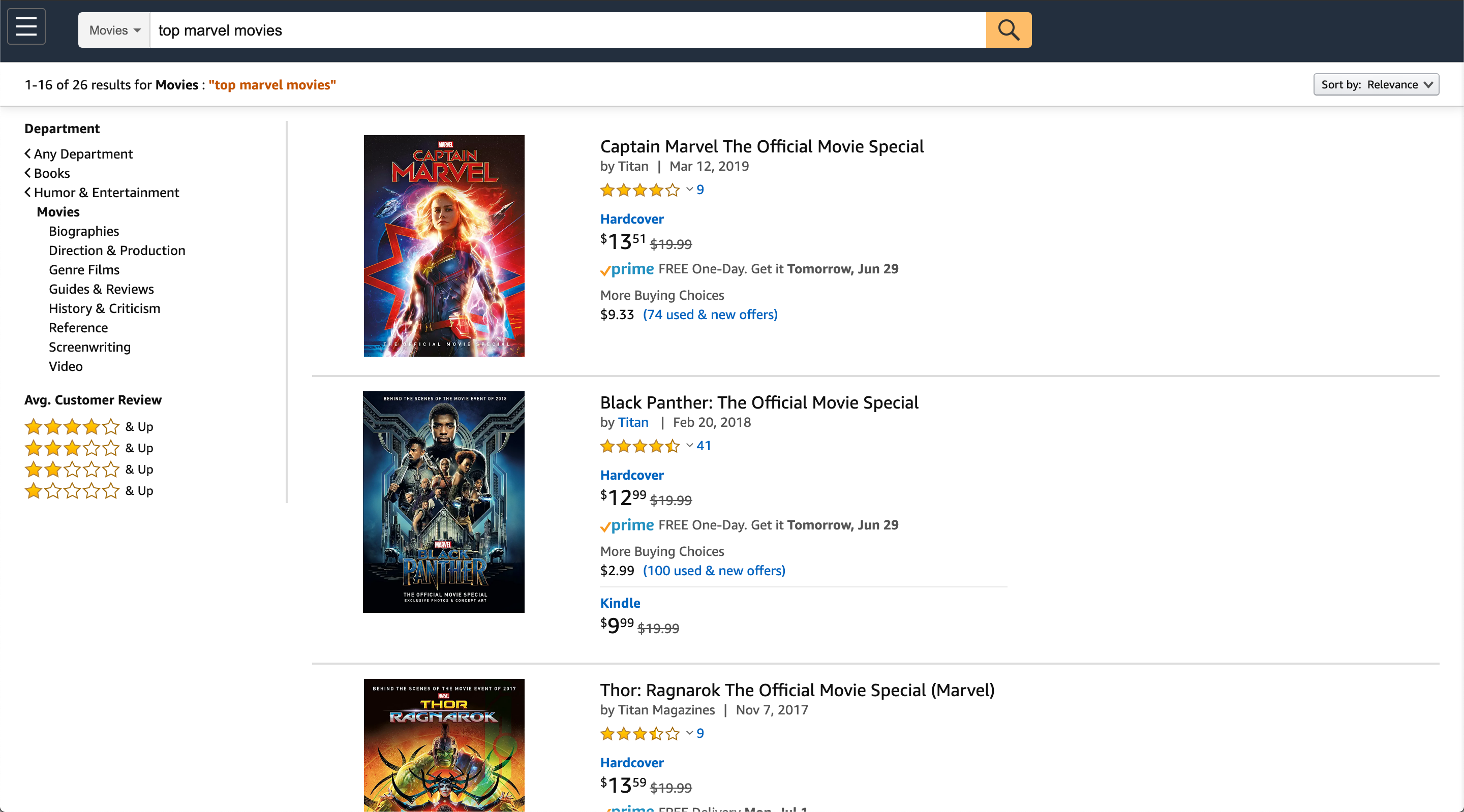Open Black Panther Kindle edition link
Image resolution: width=1464 pixels, height=812 pixels.
620,603
